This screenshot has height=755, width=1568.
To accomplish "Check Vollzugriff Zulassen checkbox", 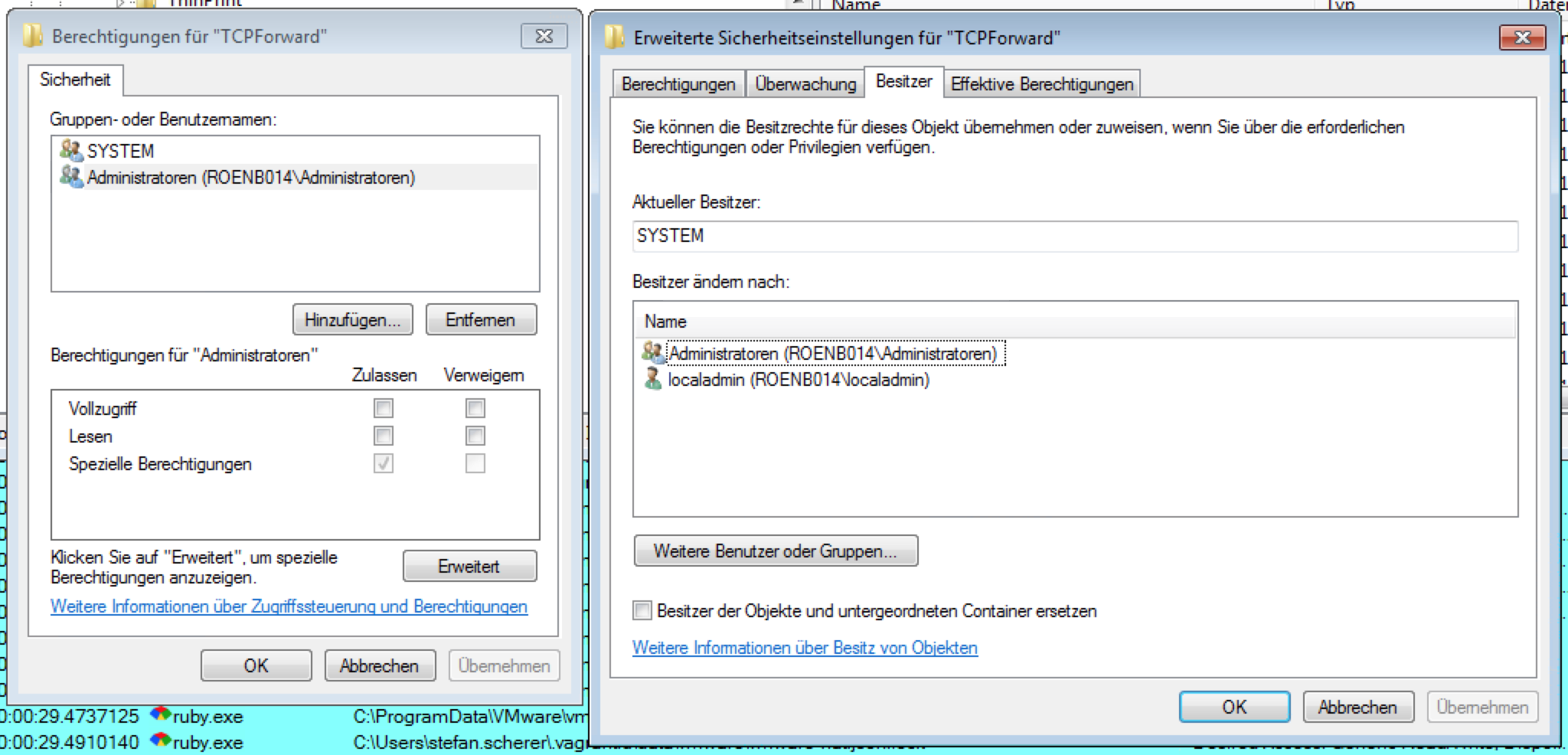I will point(384,408).
